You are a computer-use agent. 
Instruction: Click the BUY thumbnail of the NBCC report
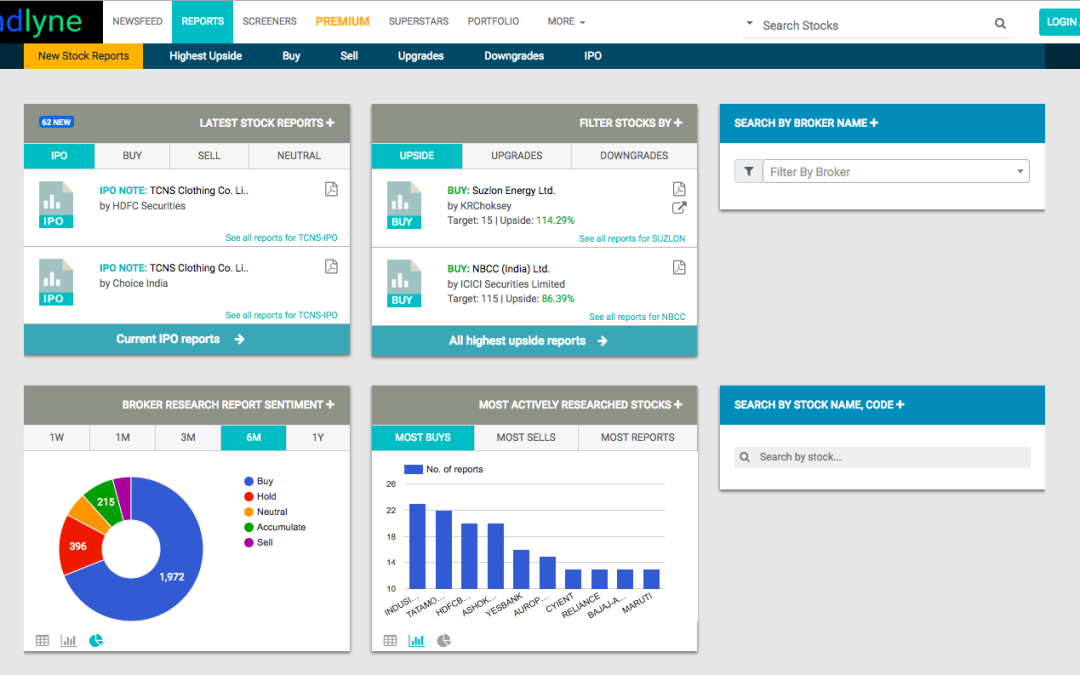pyautogui.click(x=404, y=283)
